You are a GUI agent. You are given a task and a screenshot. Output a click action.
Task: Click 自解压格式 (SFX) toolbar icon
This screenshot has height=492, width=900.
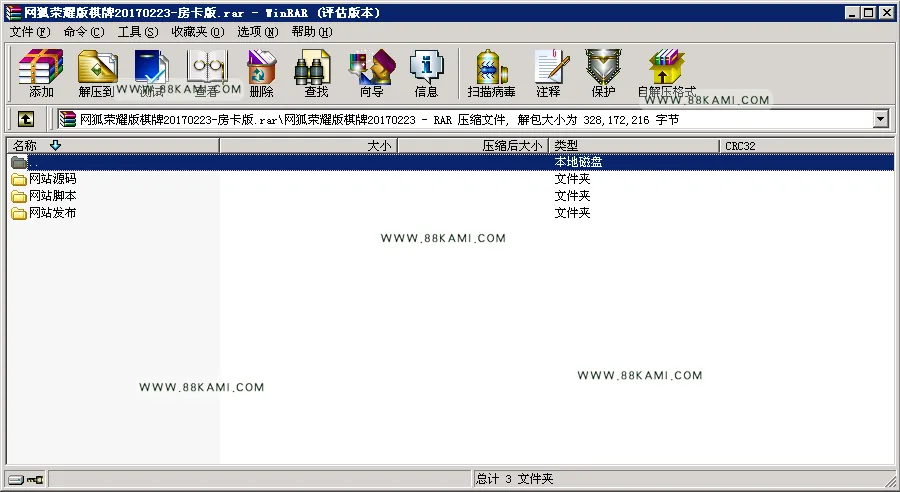[x=666, y=73]
